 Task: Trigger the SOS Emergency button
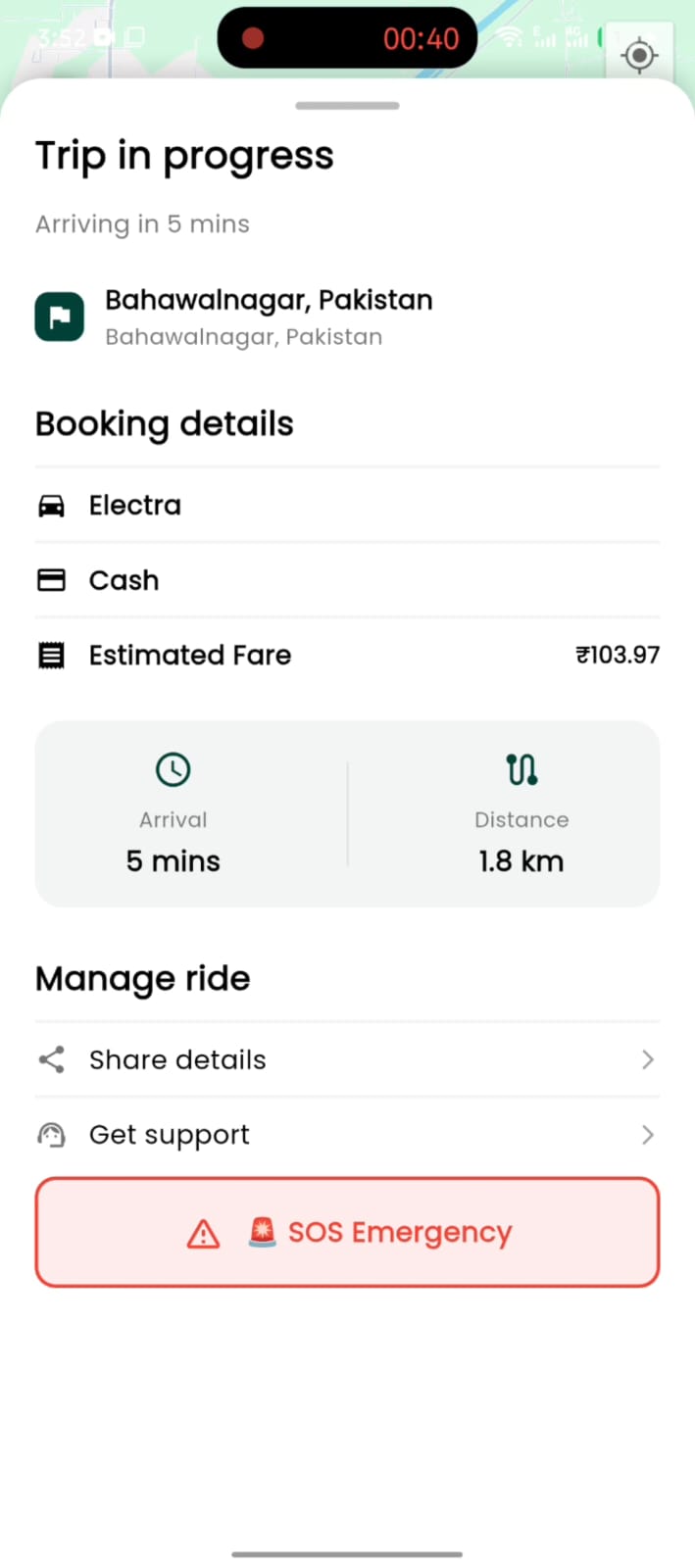point(347,1232)
